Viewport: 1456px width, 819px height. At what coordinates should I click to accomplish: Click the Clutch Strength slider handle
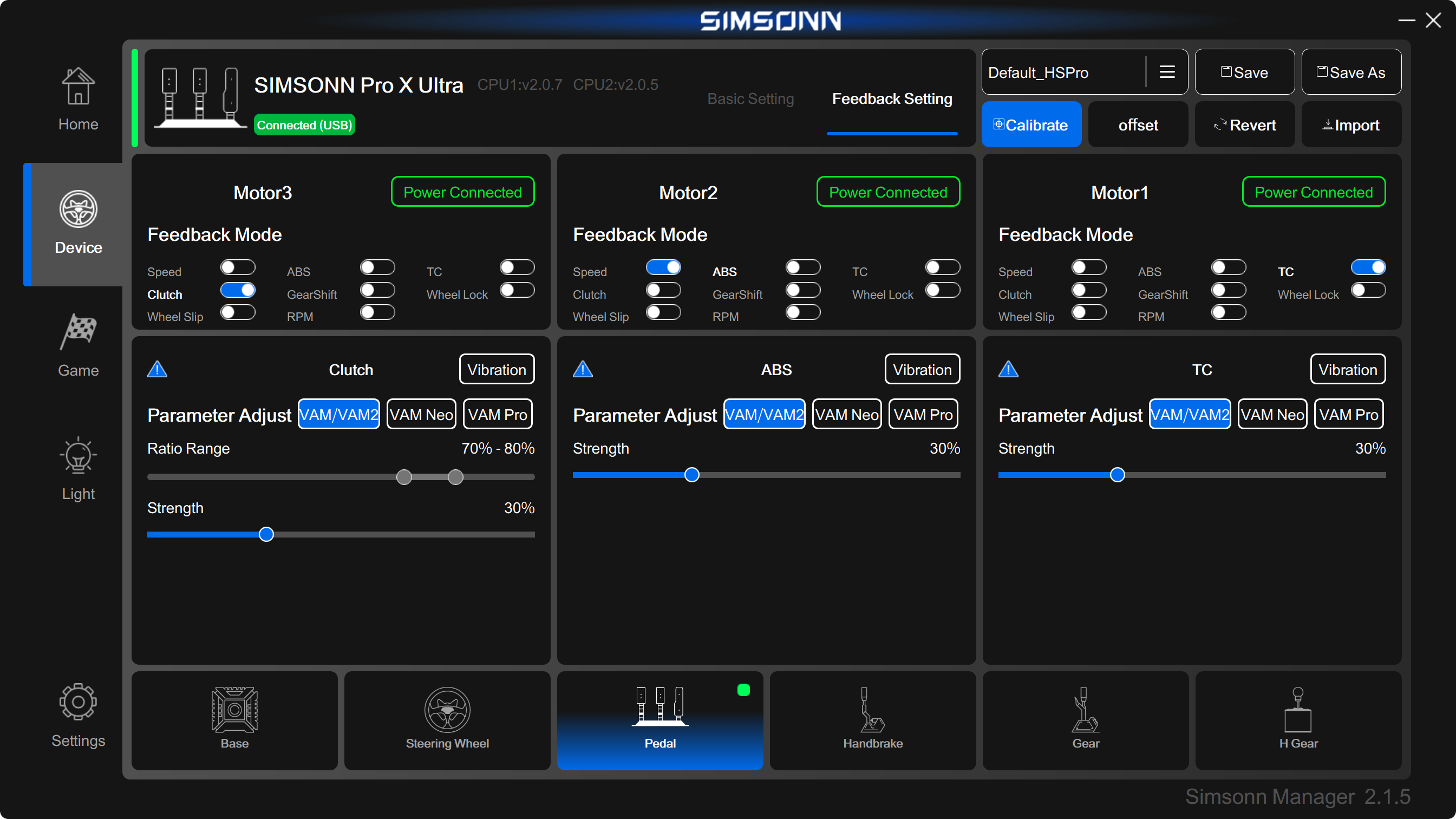click(266, 534)
